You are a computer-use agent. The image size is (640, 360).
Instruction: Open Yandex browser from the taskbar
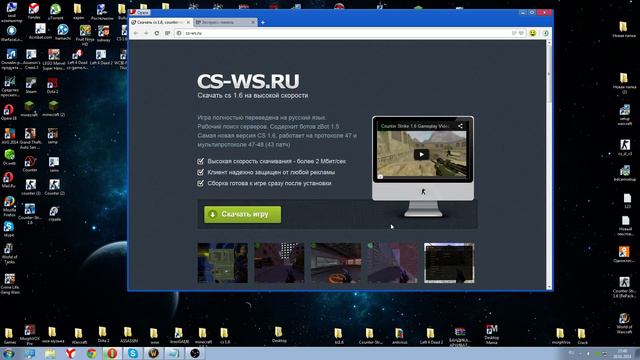(x=71, y=353)
